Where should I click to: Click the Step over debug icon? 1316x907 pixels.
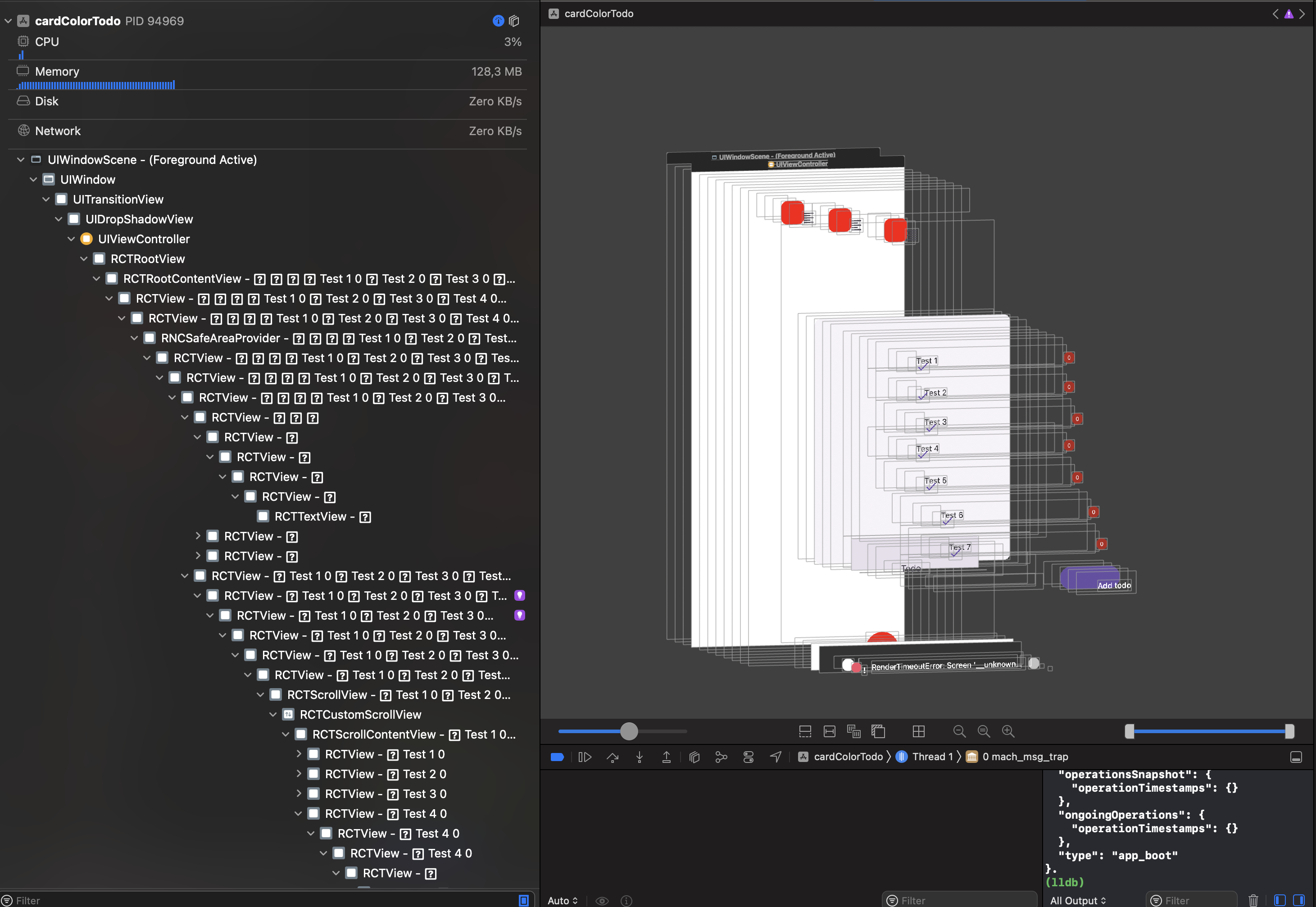coord(613,757)
